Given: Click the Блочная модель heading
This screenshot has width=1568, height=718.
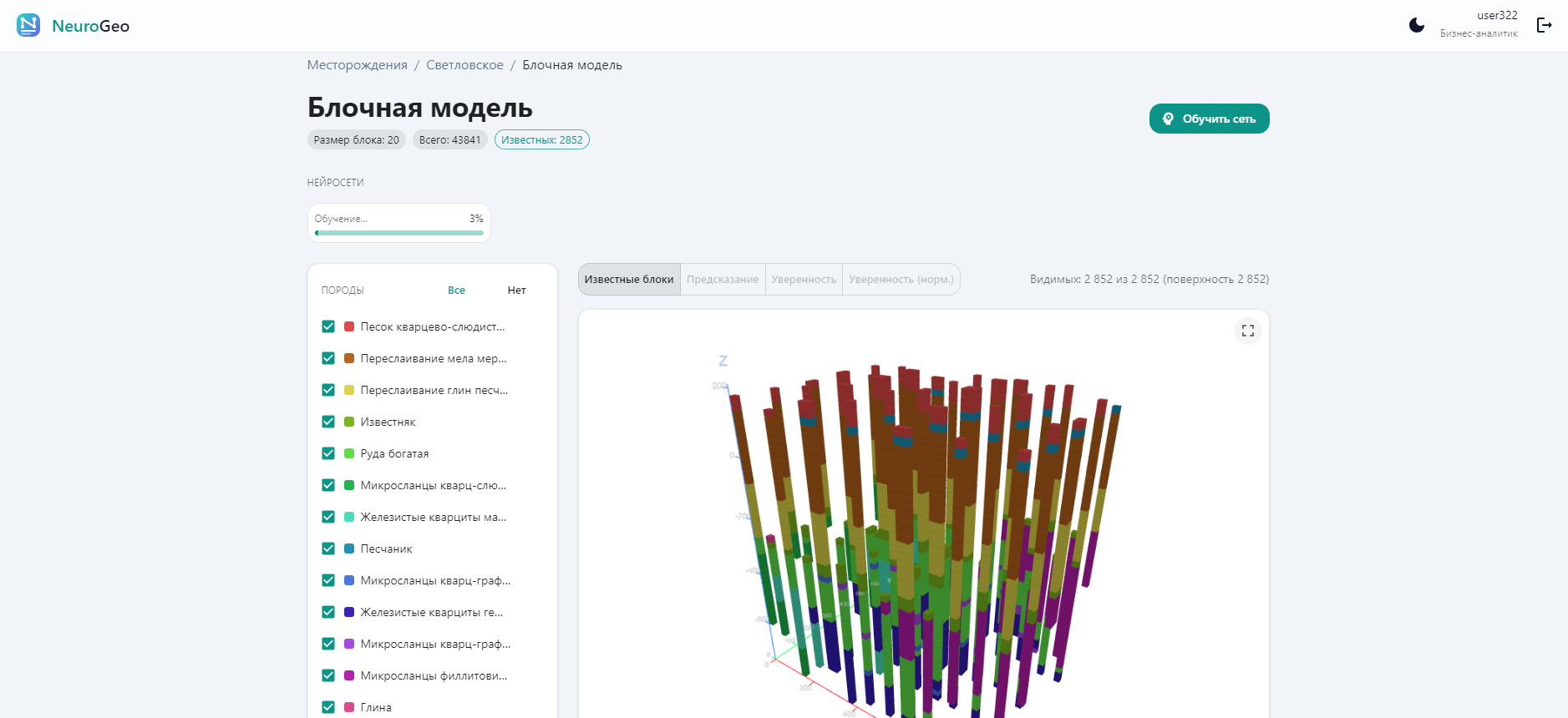Looking at the screenshot, I should pos(420,108).
